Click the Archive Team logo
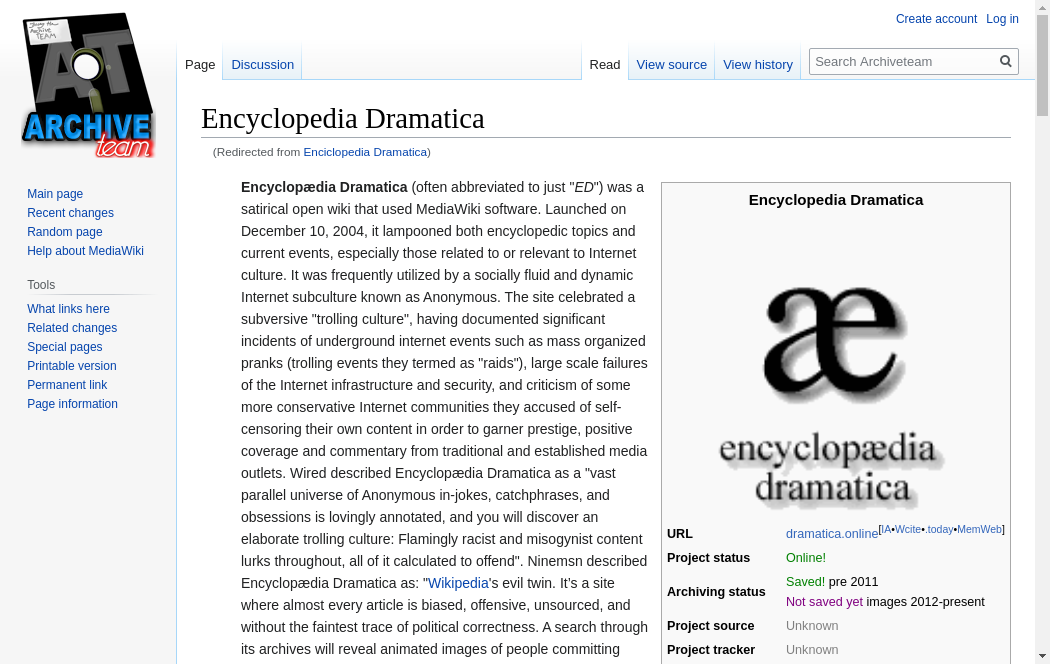 [x=88, y=86]
